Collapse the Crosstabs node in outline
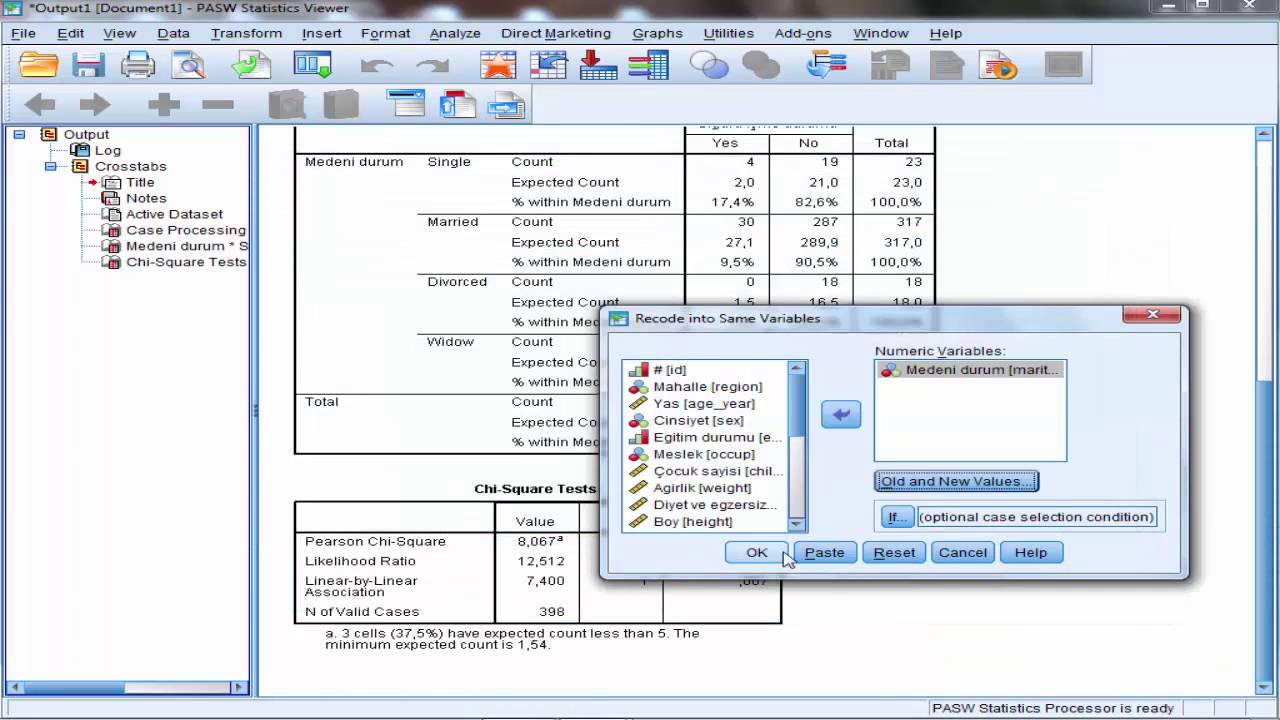Image resolution: width=1280 pixels, height=720 pixels. click(x=50, y=166)
